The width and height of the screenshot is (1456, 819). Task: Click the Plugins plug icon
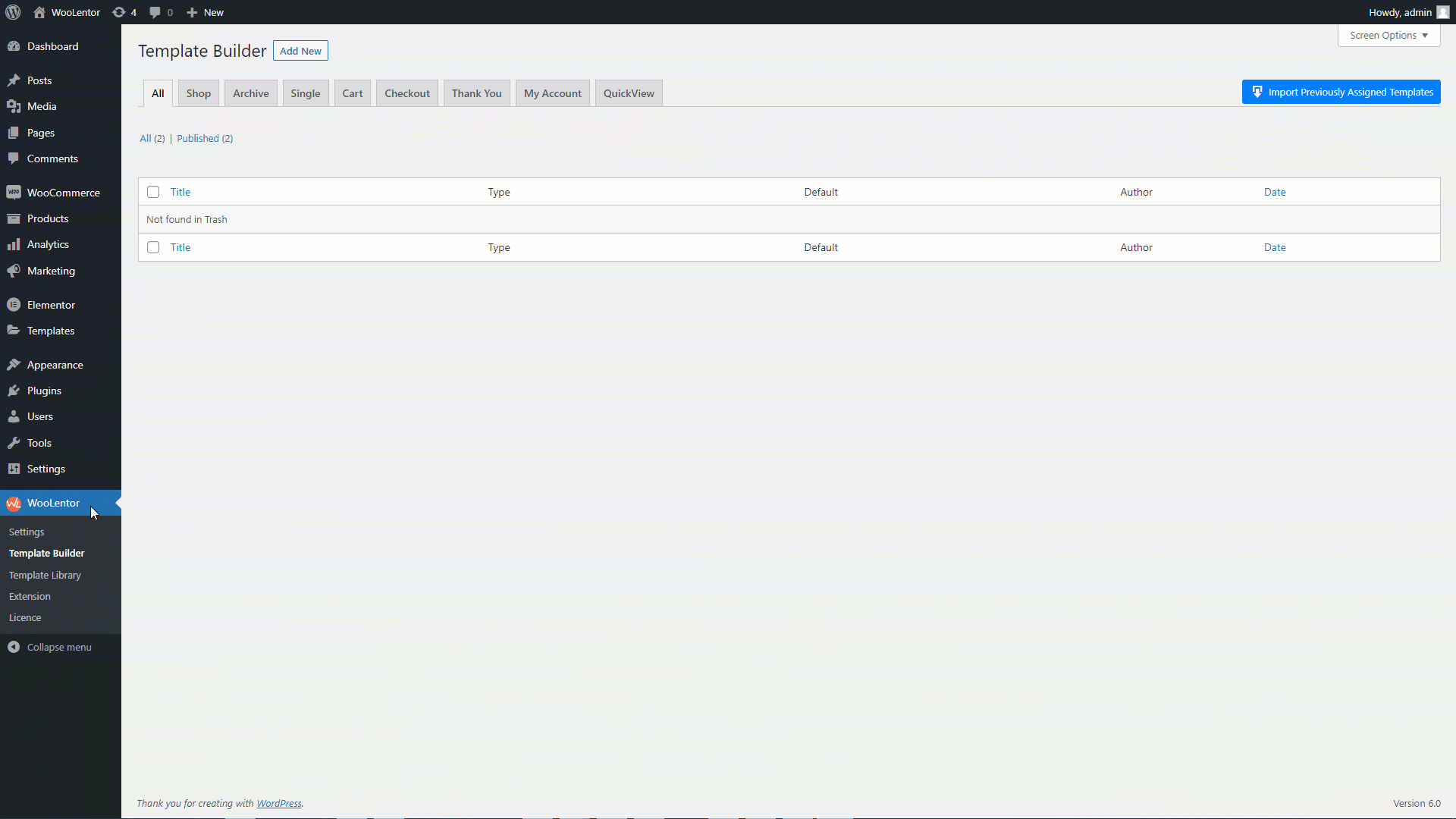click(14, 391)
